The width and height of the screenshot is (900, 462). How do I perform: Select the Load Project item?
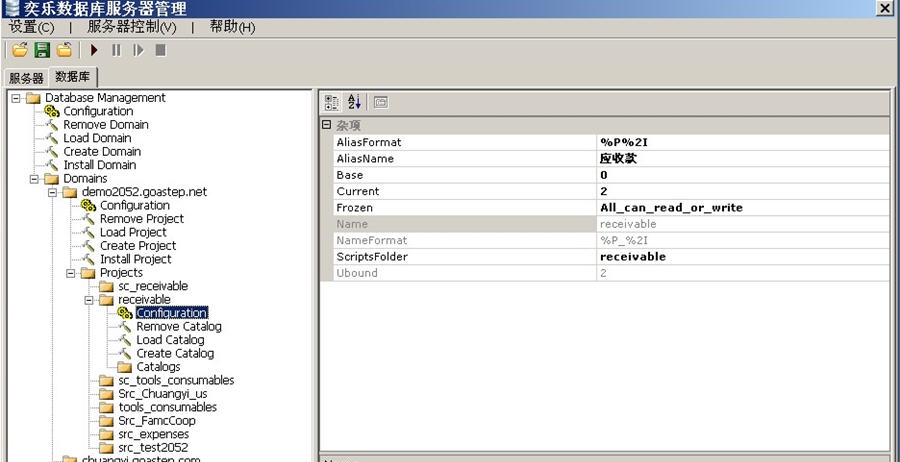tap(133, 232)
